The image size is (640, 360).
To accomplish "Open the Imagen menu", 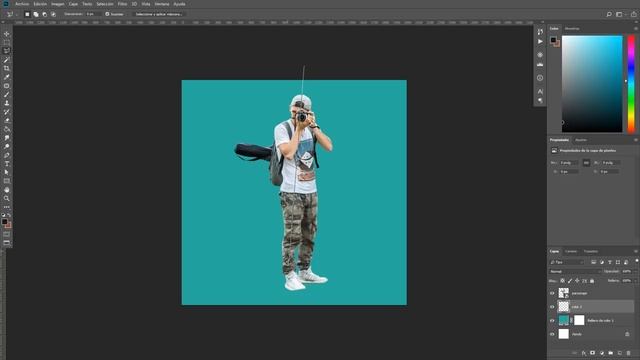I will pyautogui.click(x=58, y=4).
